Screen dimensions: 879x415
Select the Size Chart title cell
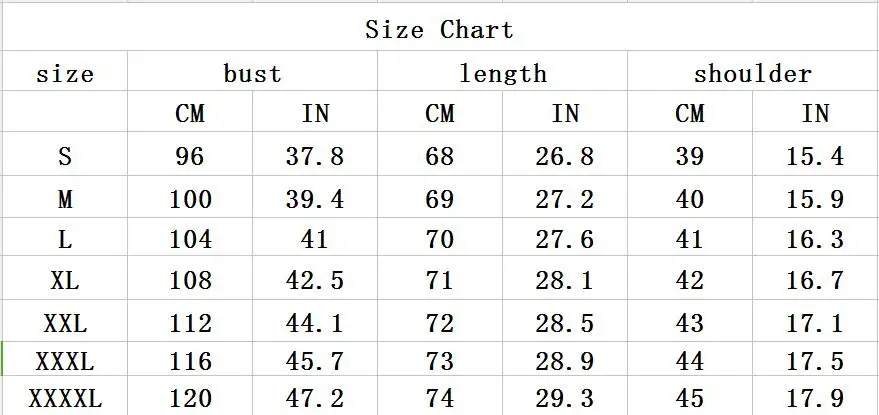(x=440, y=30)
